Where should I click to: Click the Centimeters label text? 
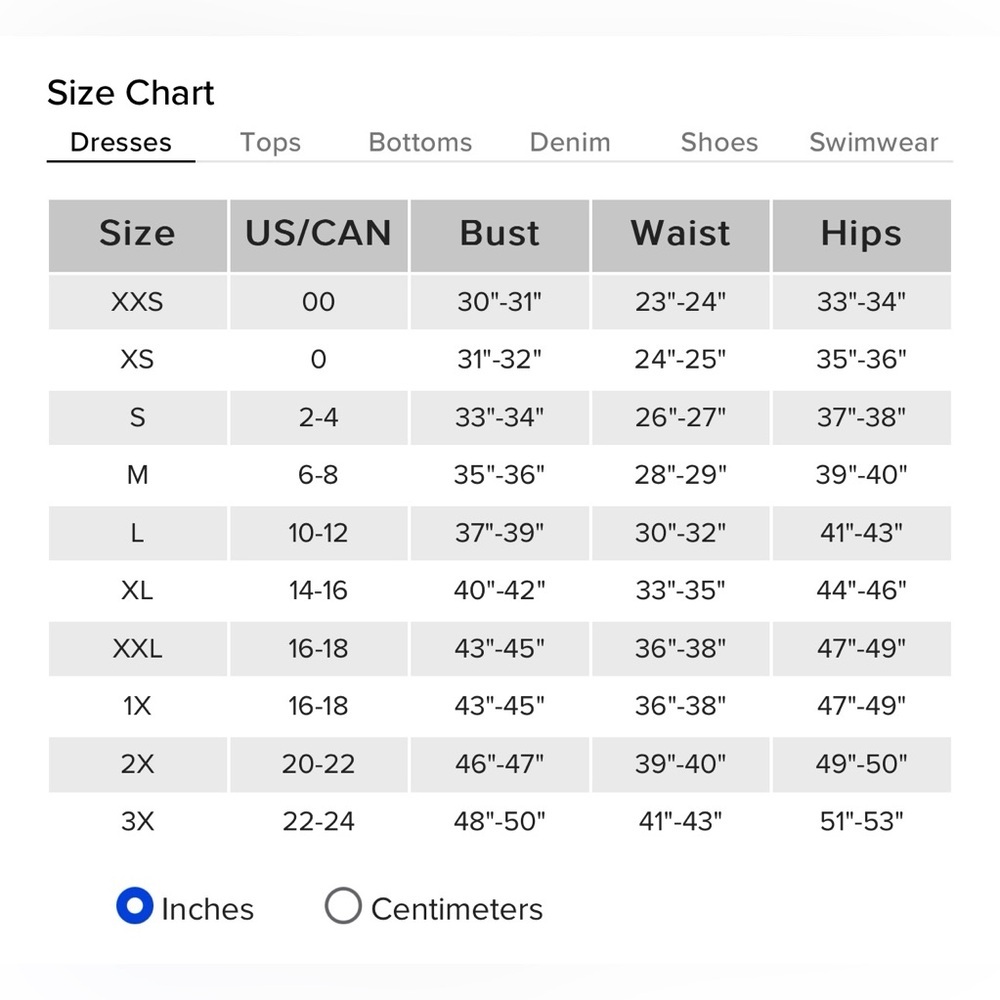[x=457, y=909]
